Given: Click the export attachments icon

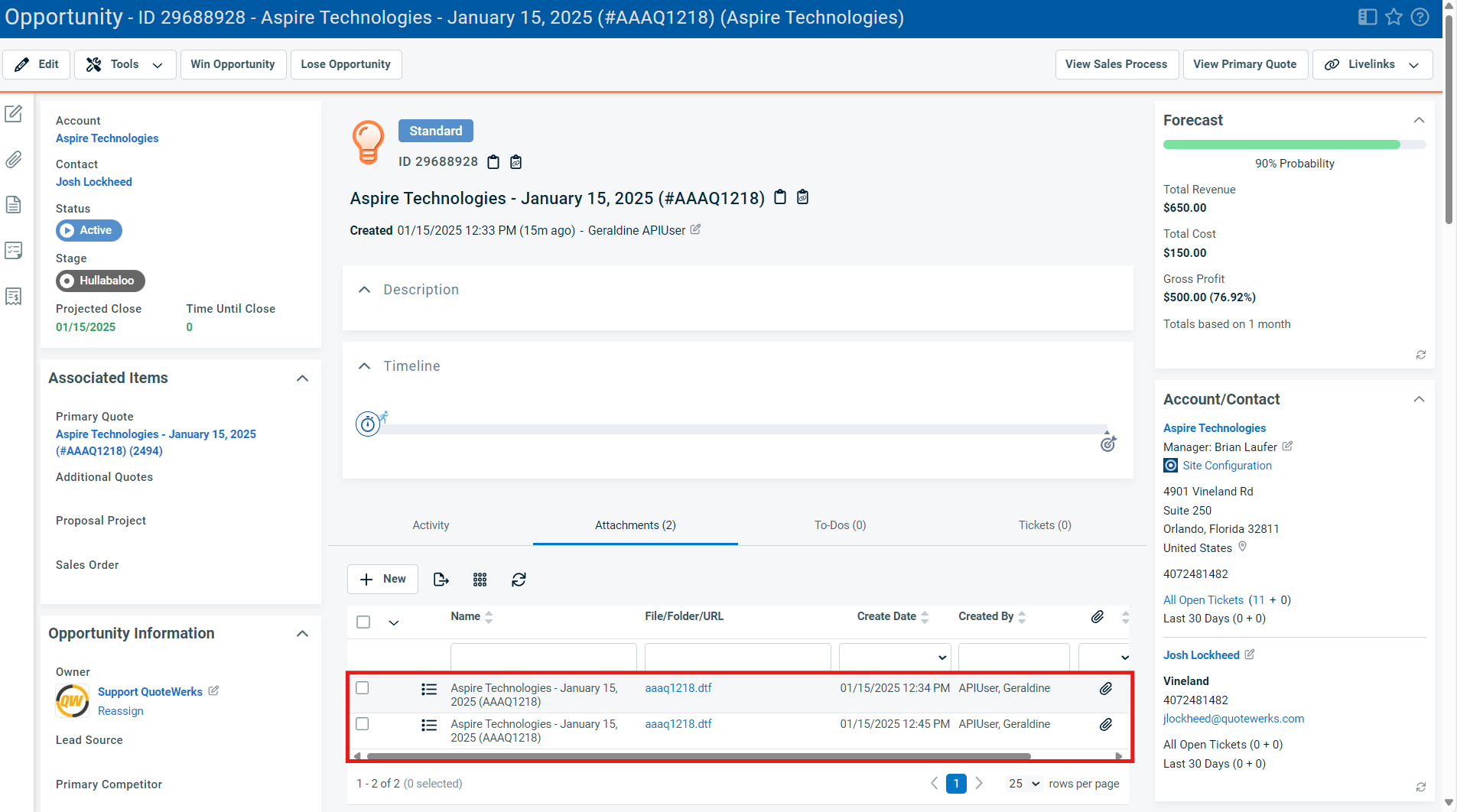Looking at the screenshot, I should [x=441, y=580].
